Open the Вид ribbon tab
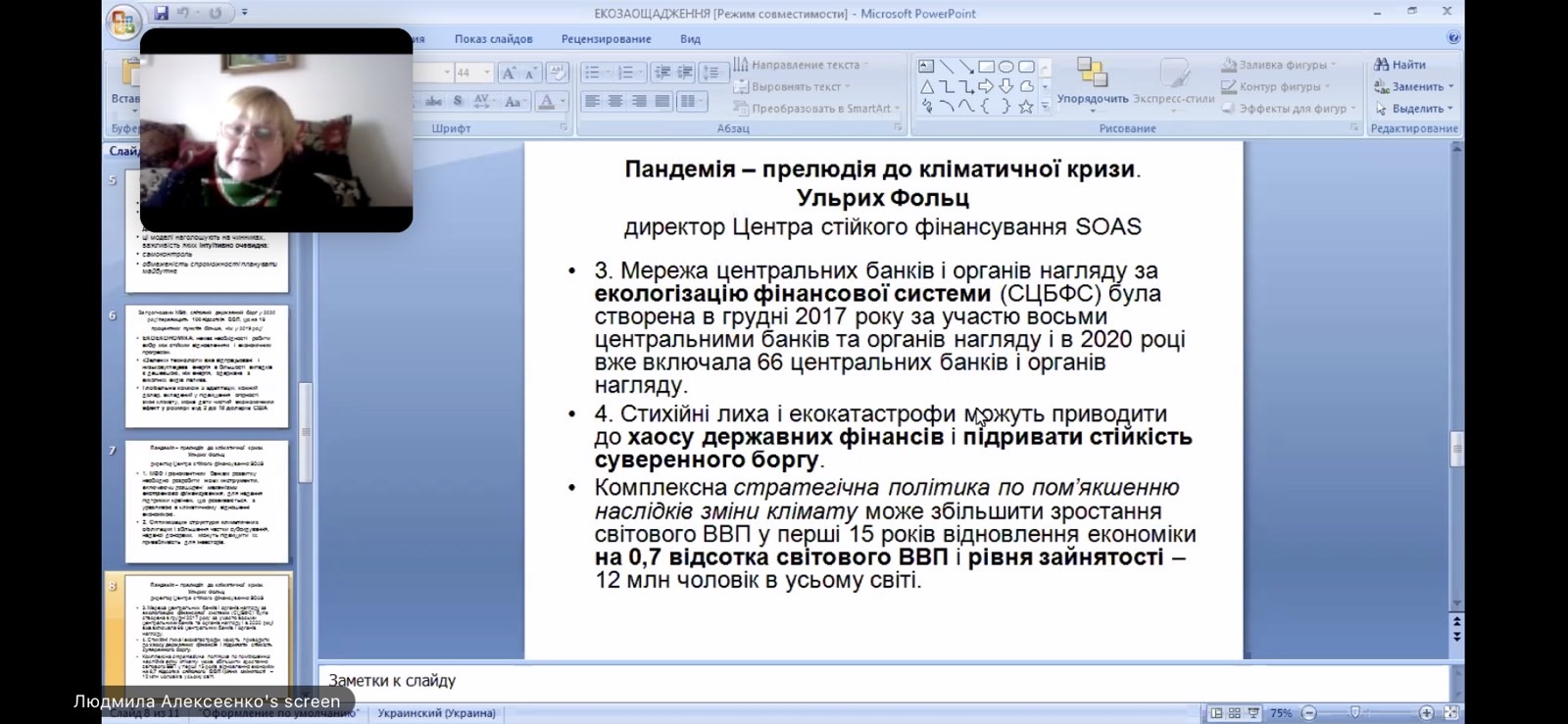Image resolution: width=1568 pixels, height=724 pixels. 690,39
